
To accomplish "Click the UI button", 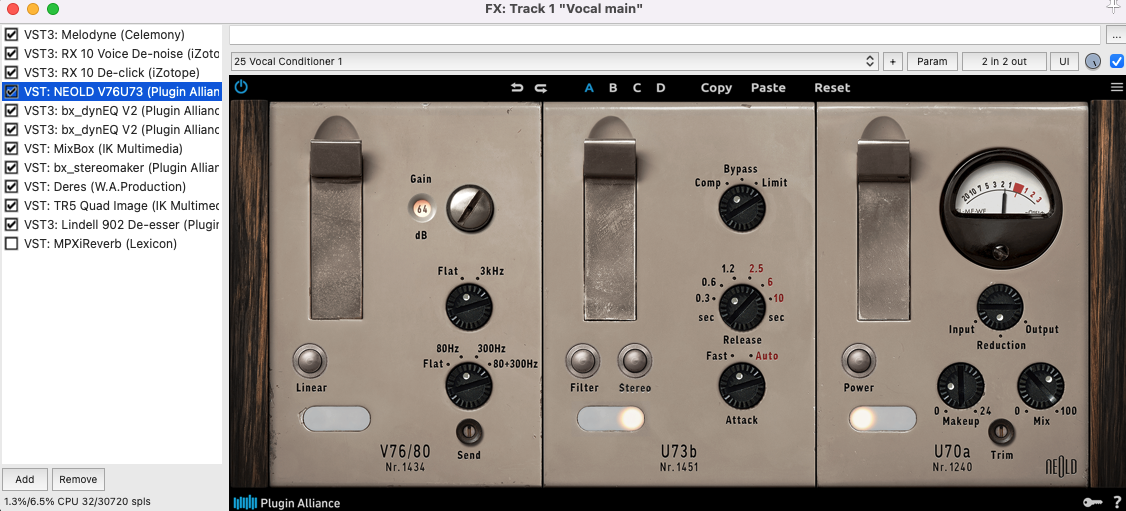I will point(1064,62).
